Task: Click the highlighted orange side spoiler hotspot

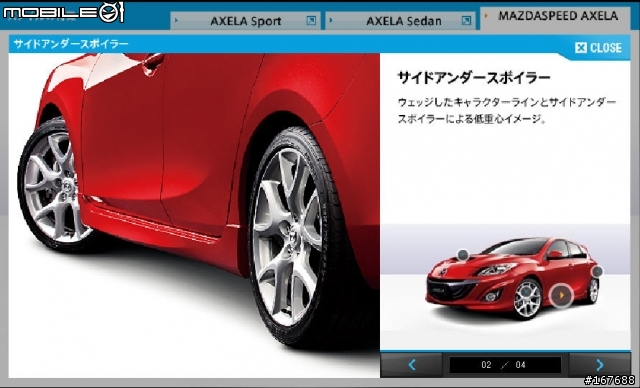Action: click(561, 295)
